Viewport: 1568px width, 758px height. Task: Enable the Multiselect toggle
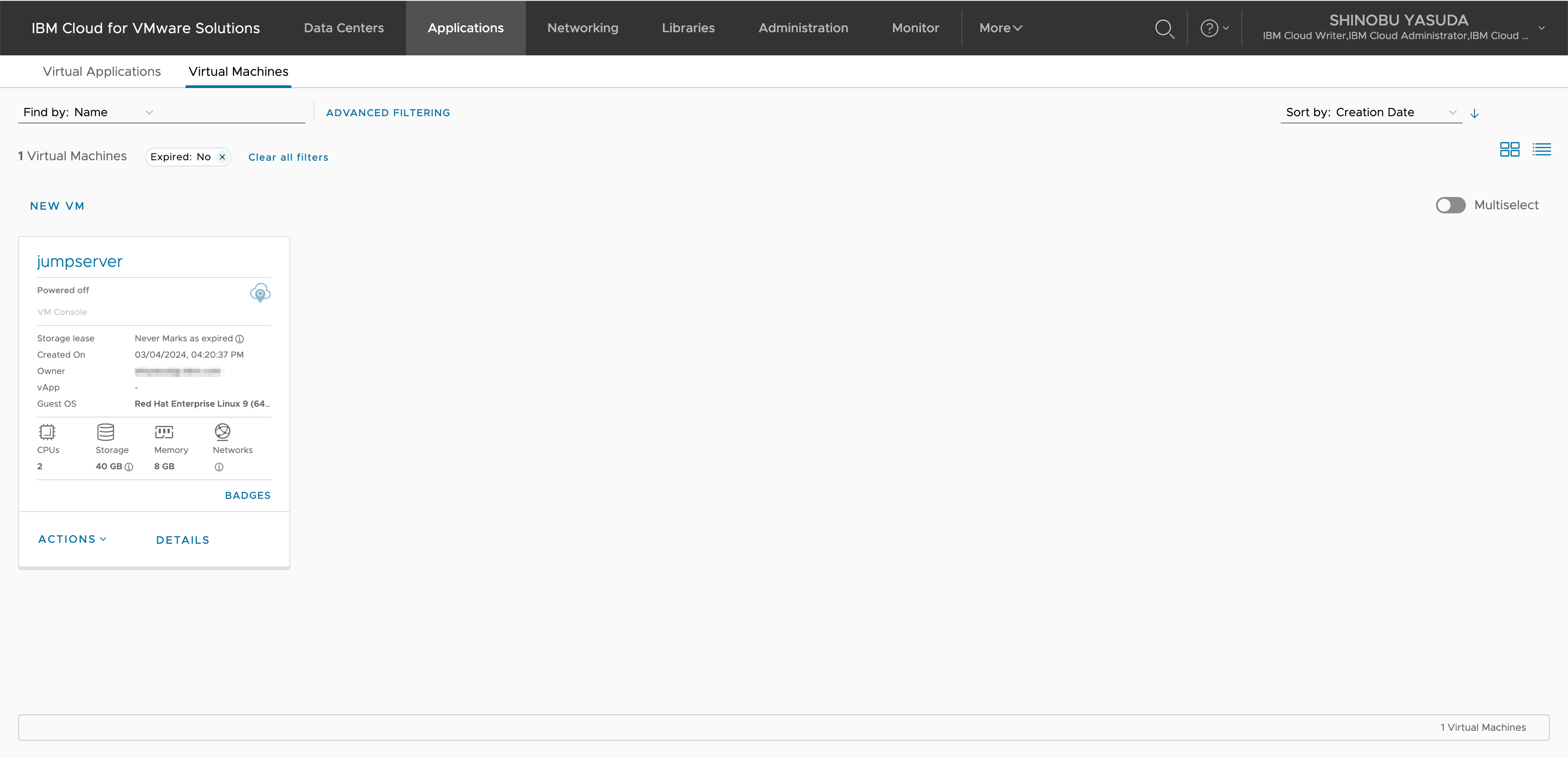pos(1450,205)
